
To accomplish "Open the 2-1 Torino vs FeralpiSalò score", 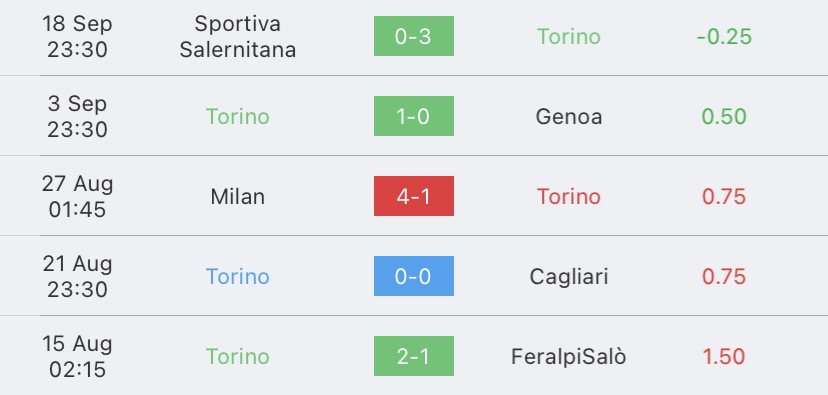I will (413, 356).
